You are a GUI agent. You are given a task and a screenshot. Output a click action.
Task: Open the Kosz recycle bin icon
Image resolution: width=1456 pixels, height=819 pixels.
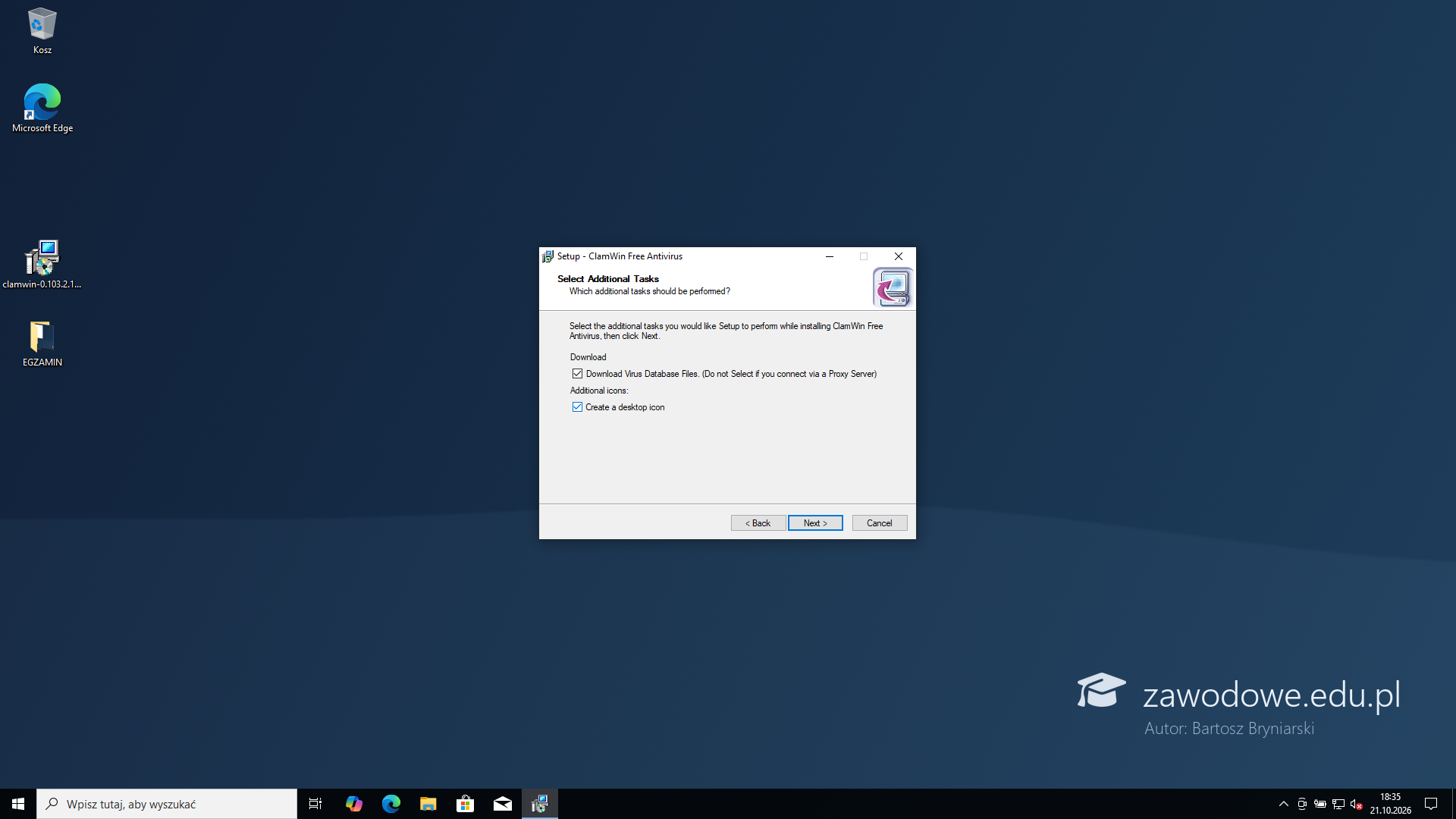(42, 31)
